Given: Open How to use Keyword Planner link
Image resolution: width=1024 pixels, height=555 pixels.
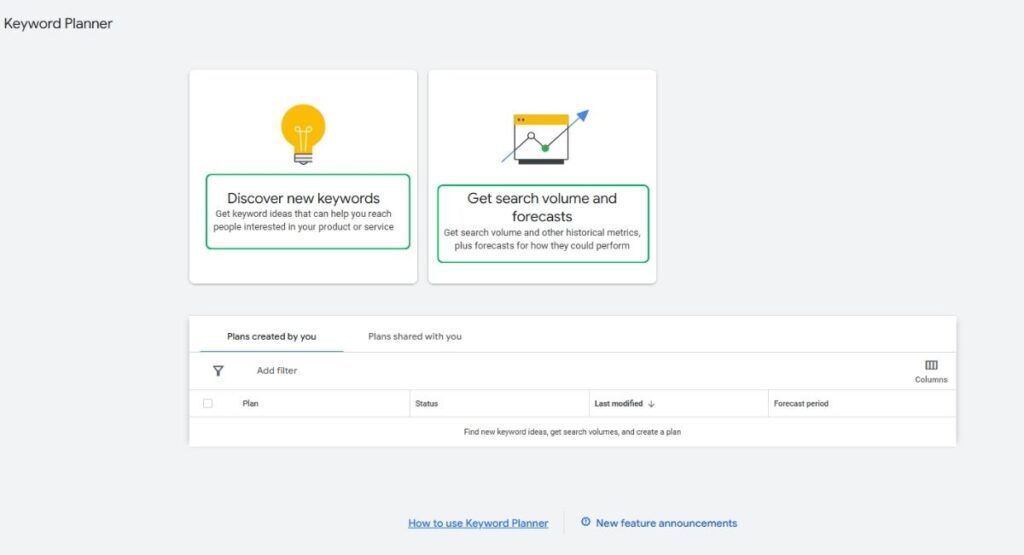Looking at the screenshot, I should pos(478,523).
